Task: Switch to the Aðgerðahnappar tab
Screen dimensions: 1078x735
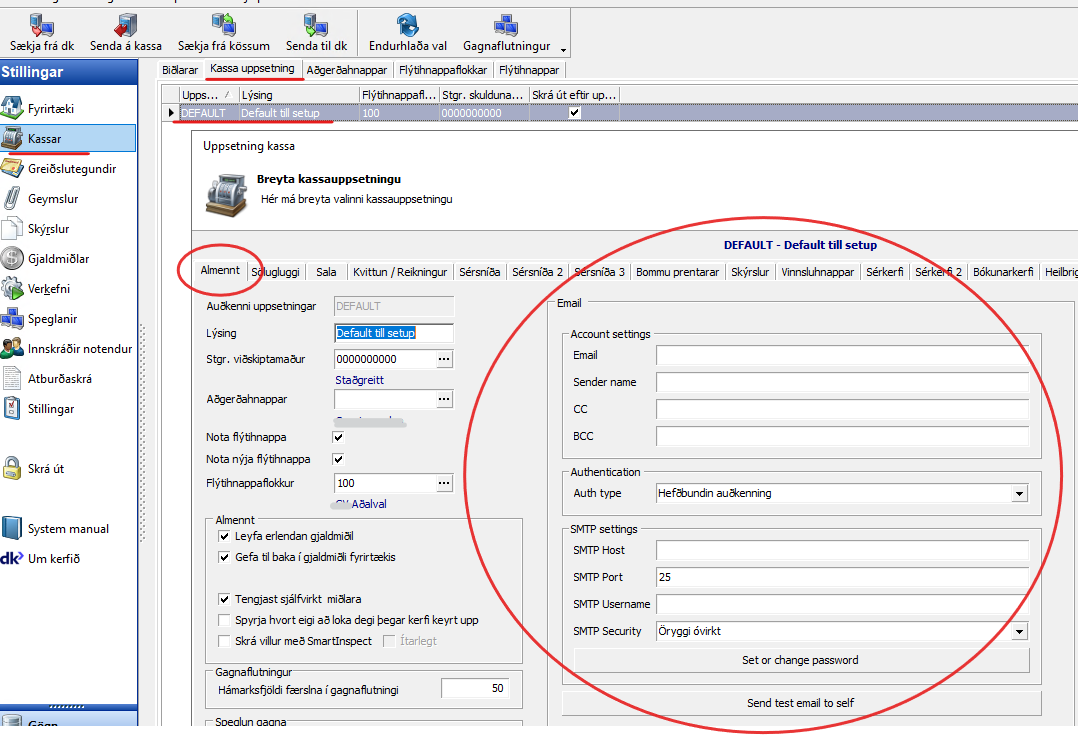Action: click(347, 70)
